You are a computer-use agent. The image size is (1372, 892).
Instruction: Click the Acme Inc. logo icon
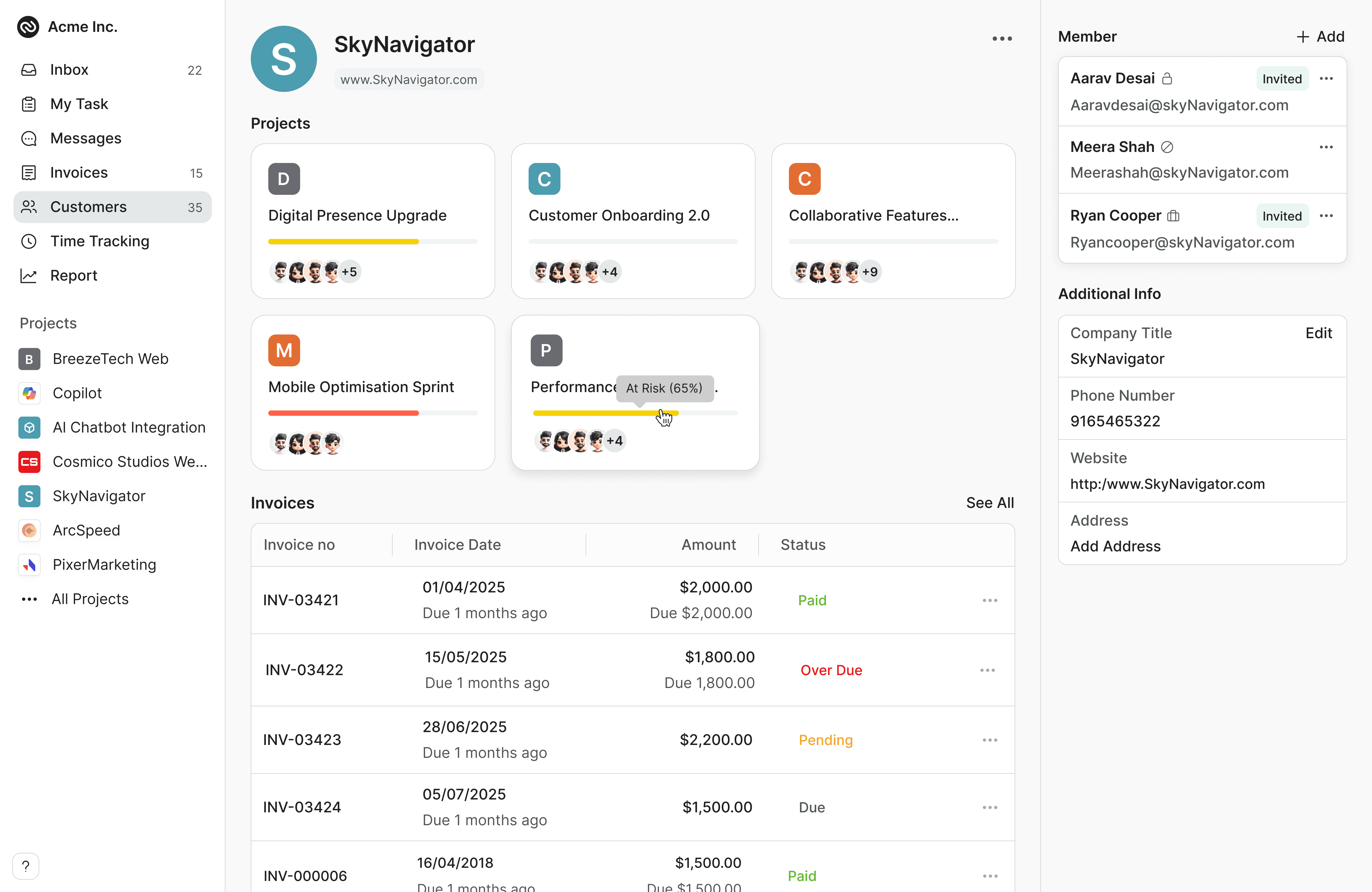[28, 27]
